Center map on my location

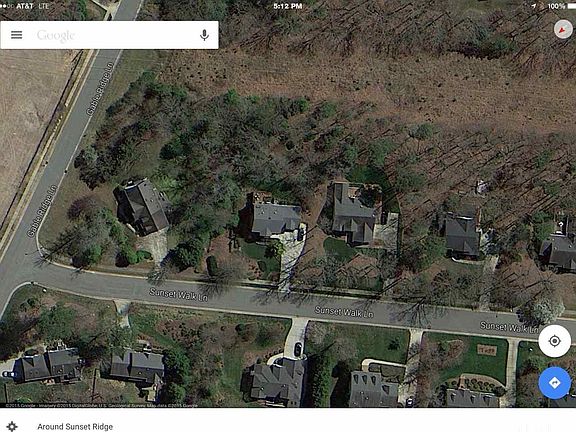coord(554,341)
